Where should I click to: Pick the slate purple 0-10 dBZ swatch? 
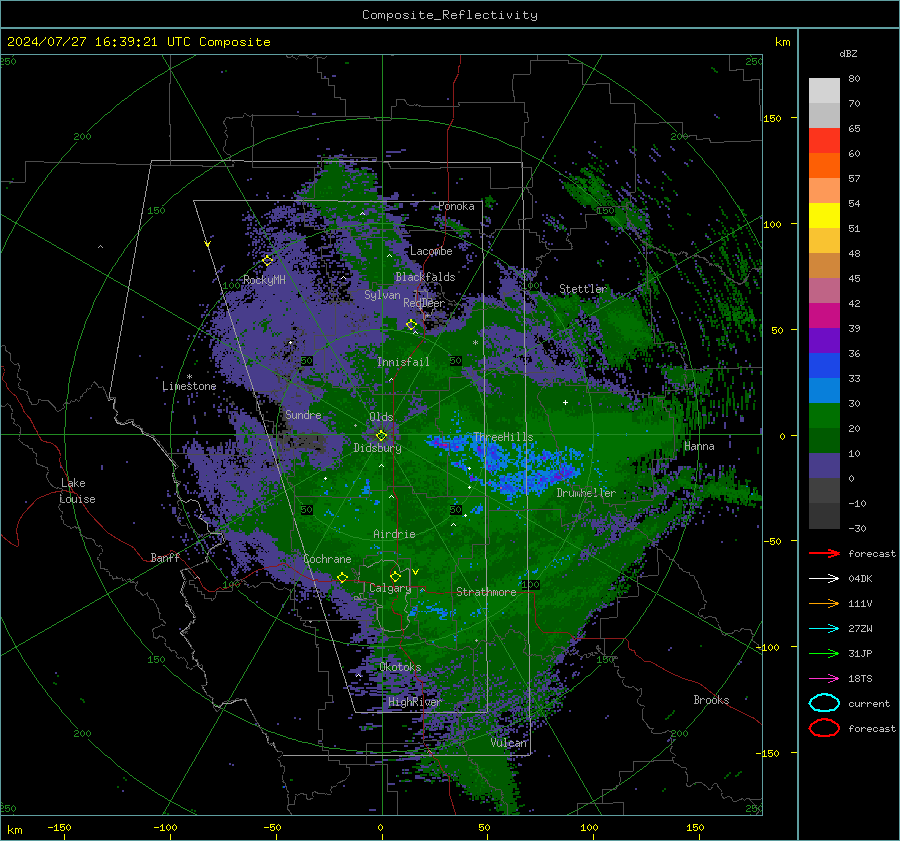point(824,465)
